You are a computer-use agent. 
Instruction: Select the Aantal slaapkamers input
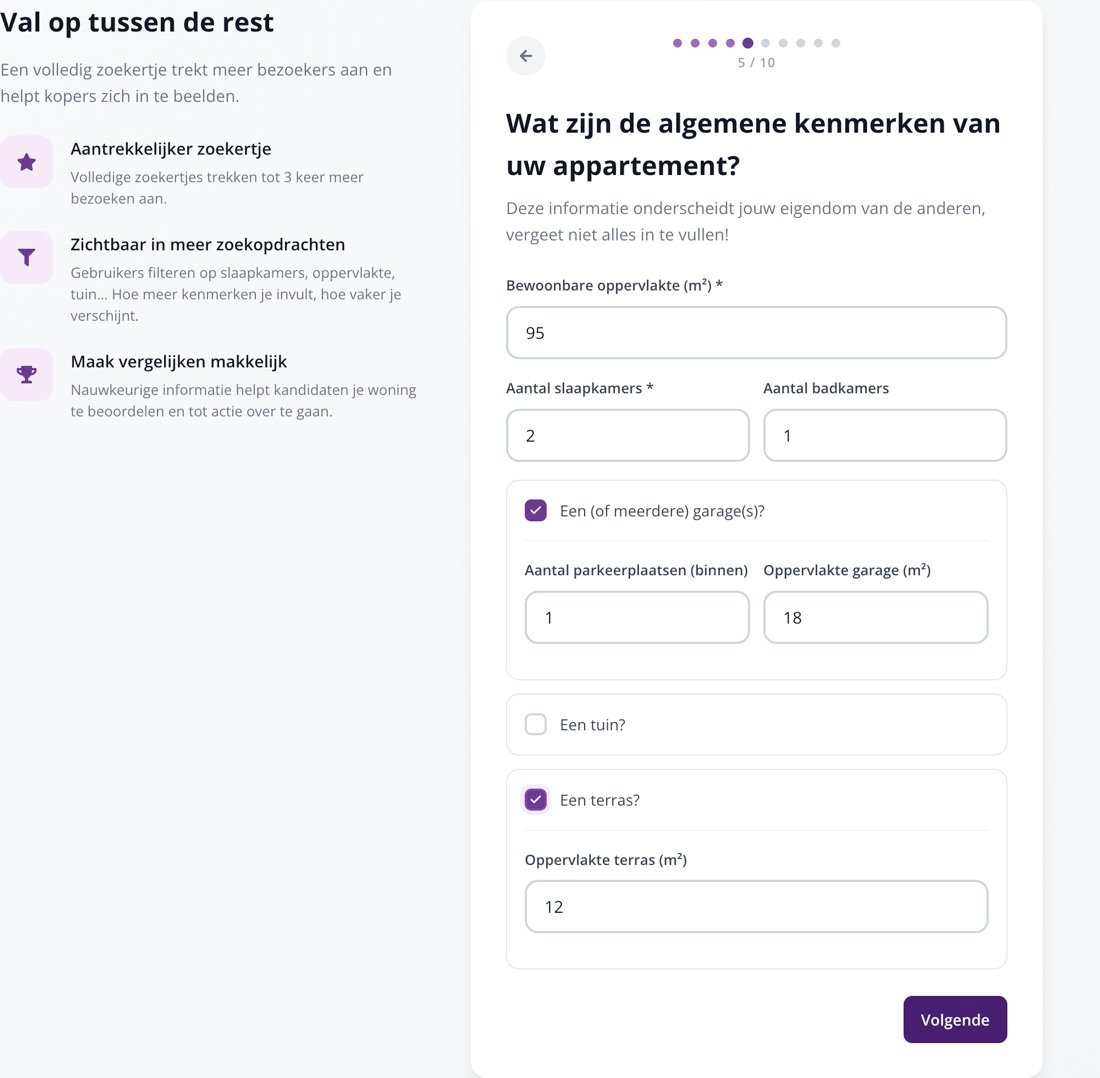point(628,436)
